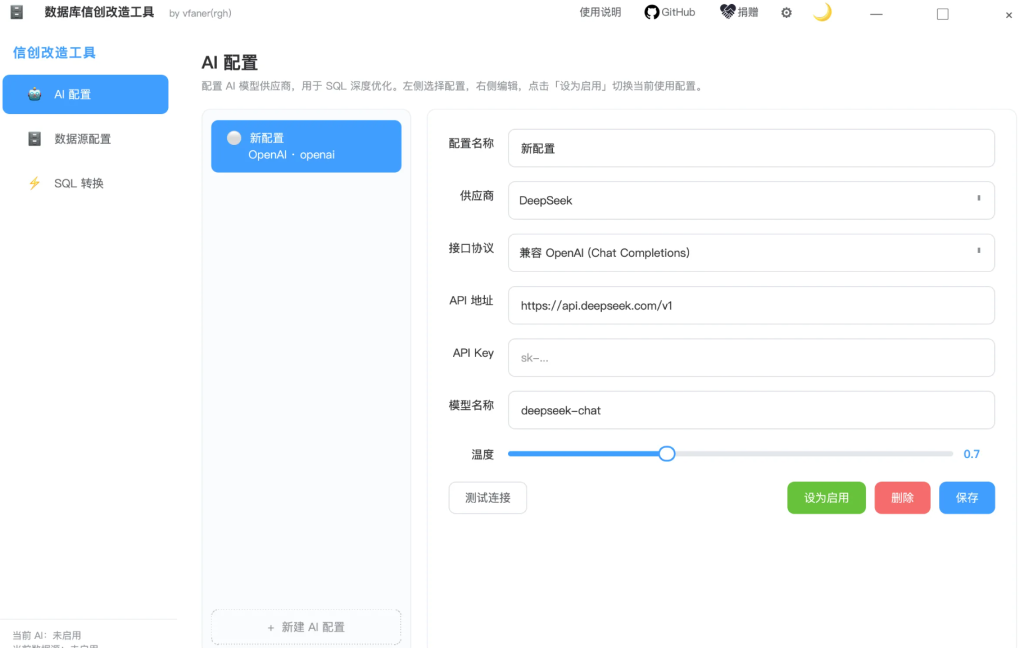Click the blue 保存 button
Screen dimensions: 1024x648
point(967,498)
